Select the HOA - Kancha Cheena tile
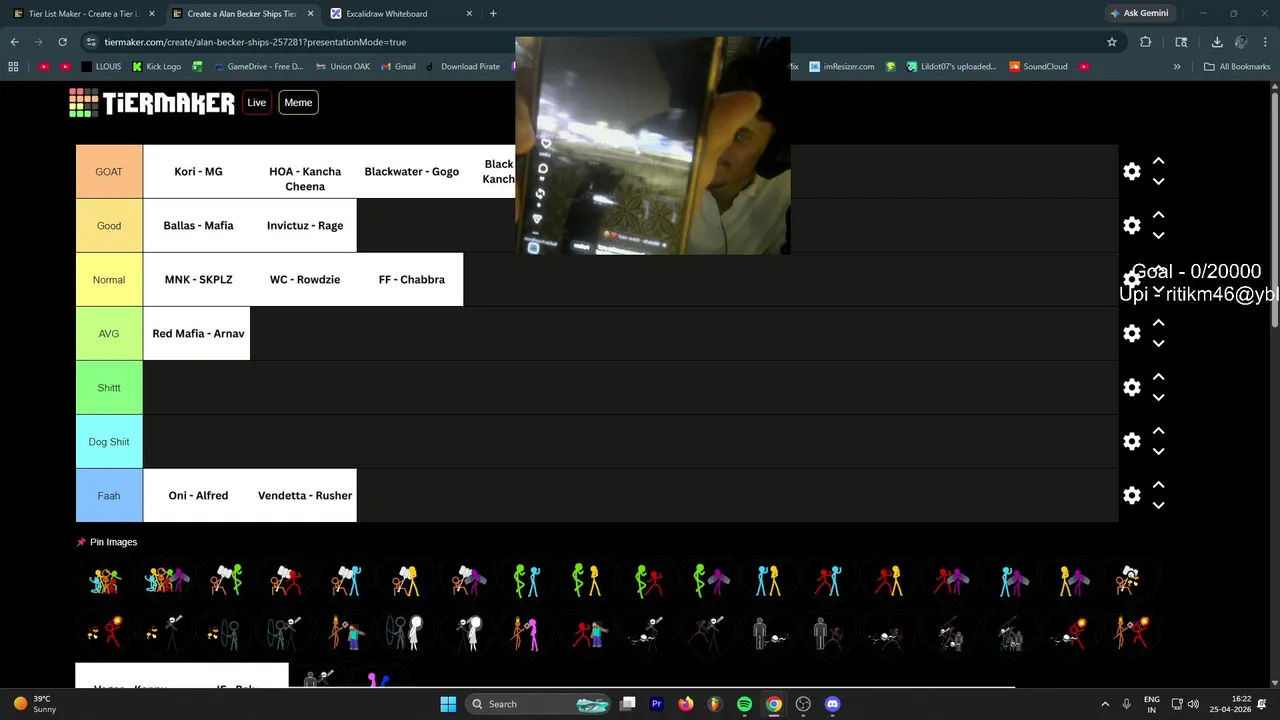The height and width of the screenshot is (720, 1280). pos(304,172)
